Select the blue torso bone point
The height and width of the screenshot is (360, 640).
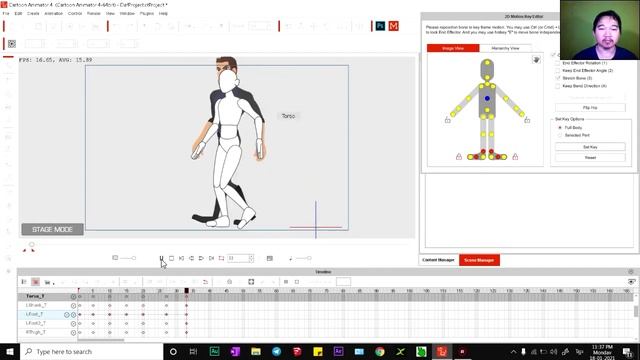pos(487,98)
